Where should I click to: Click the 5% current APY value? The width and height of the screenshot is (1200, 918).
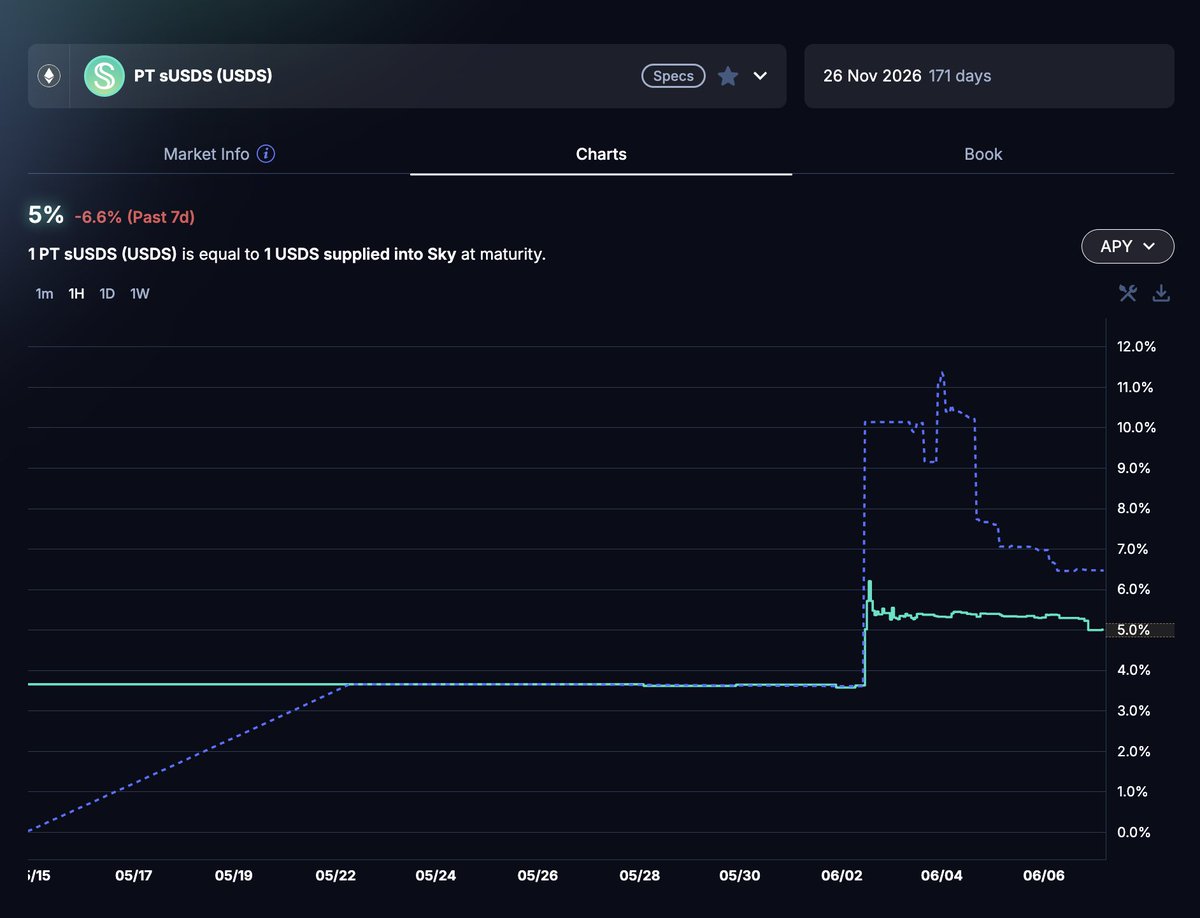pyautogui.click(x=46, y=215)
